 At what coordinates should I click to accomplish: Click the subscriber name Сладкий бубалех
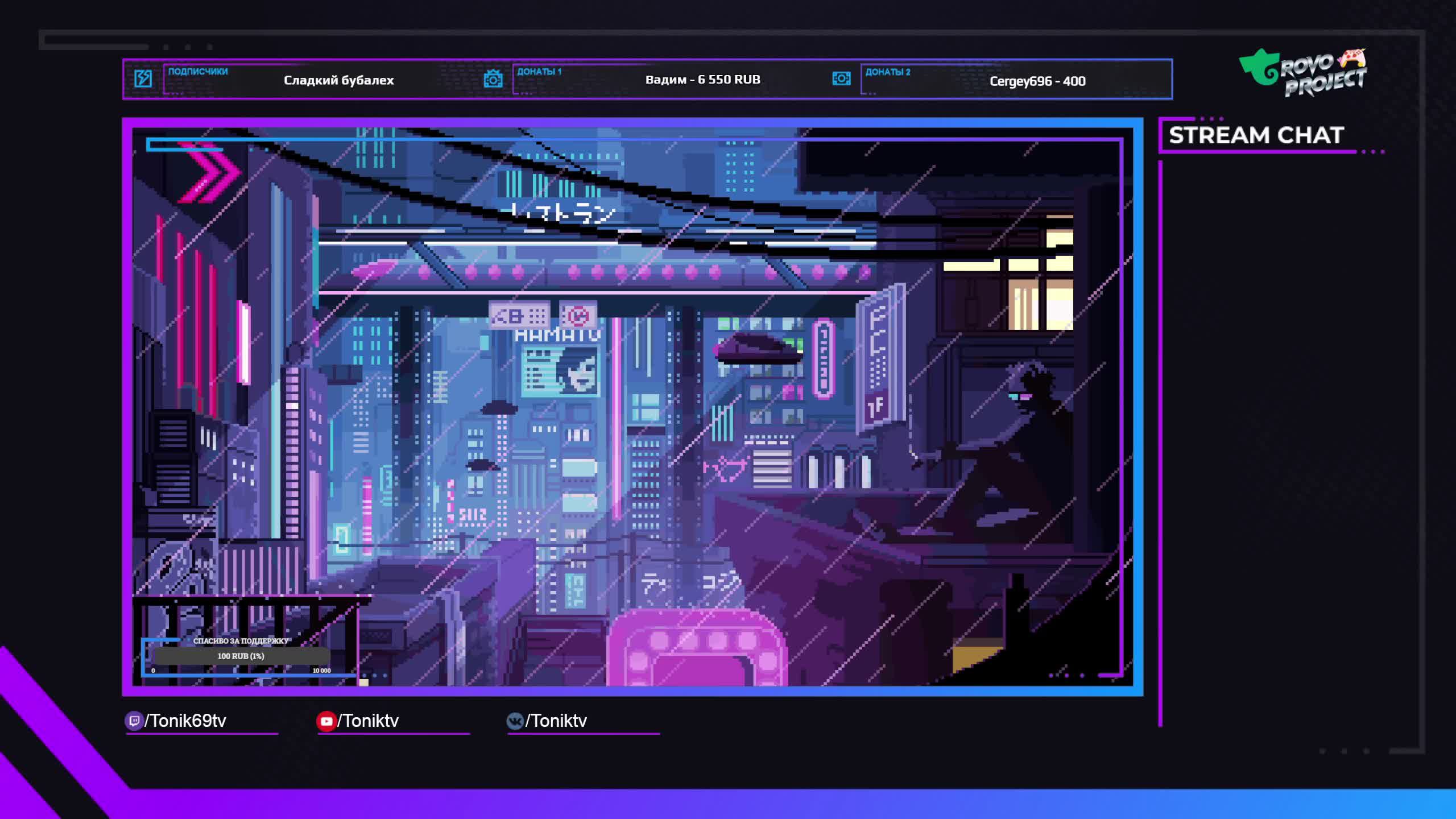[x=338, y=80]
